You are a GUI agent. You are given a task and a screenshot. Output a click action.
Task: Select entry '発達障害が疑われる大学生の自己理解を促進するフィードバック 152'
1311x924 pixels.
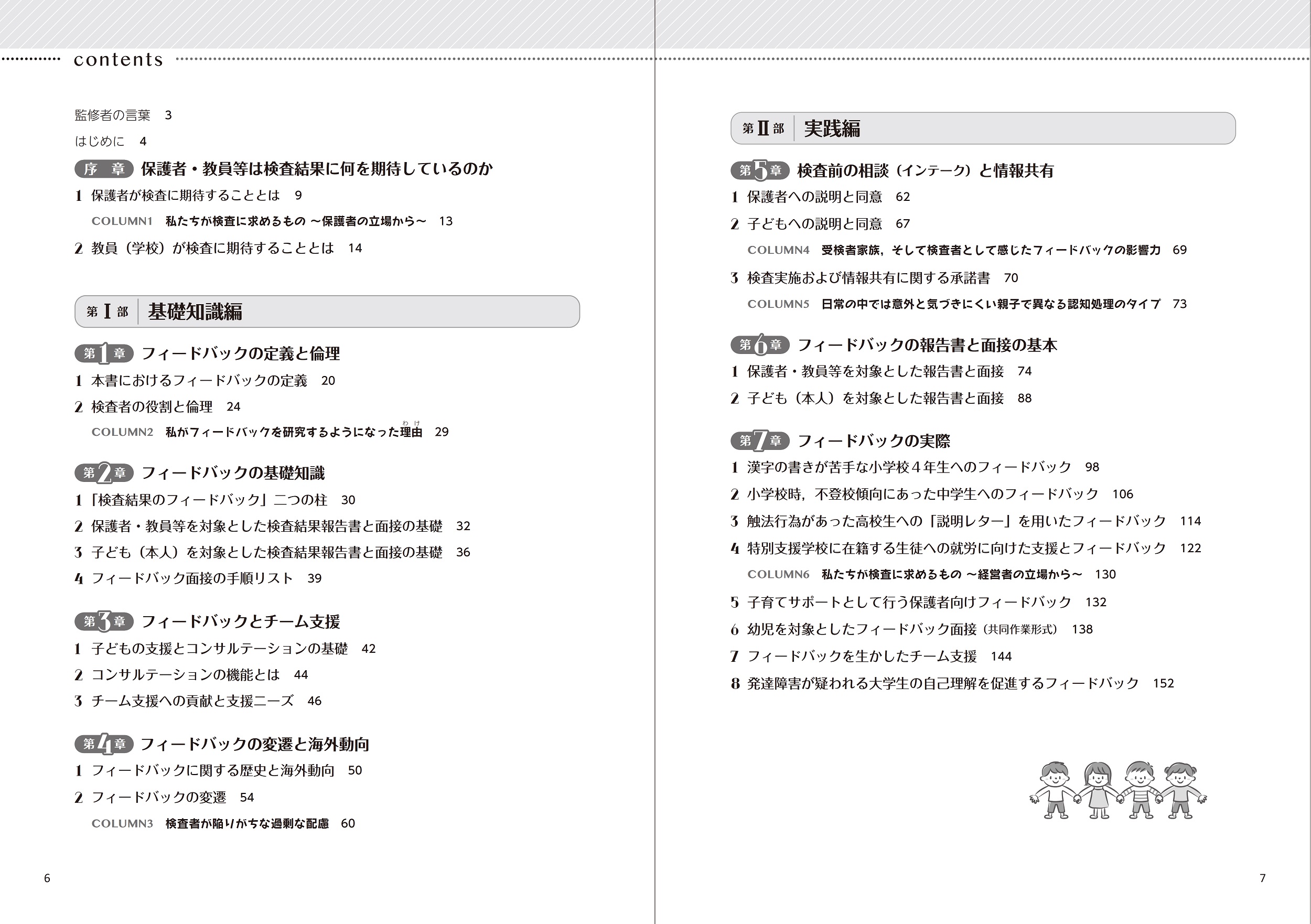point(952,684)
